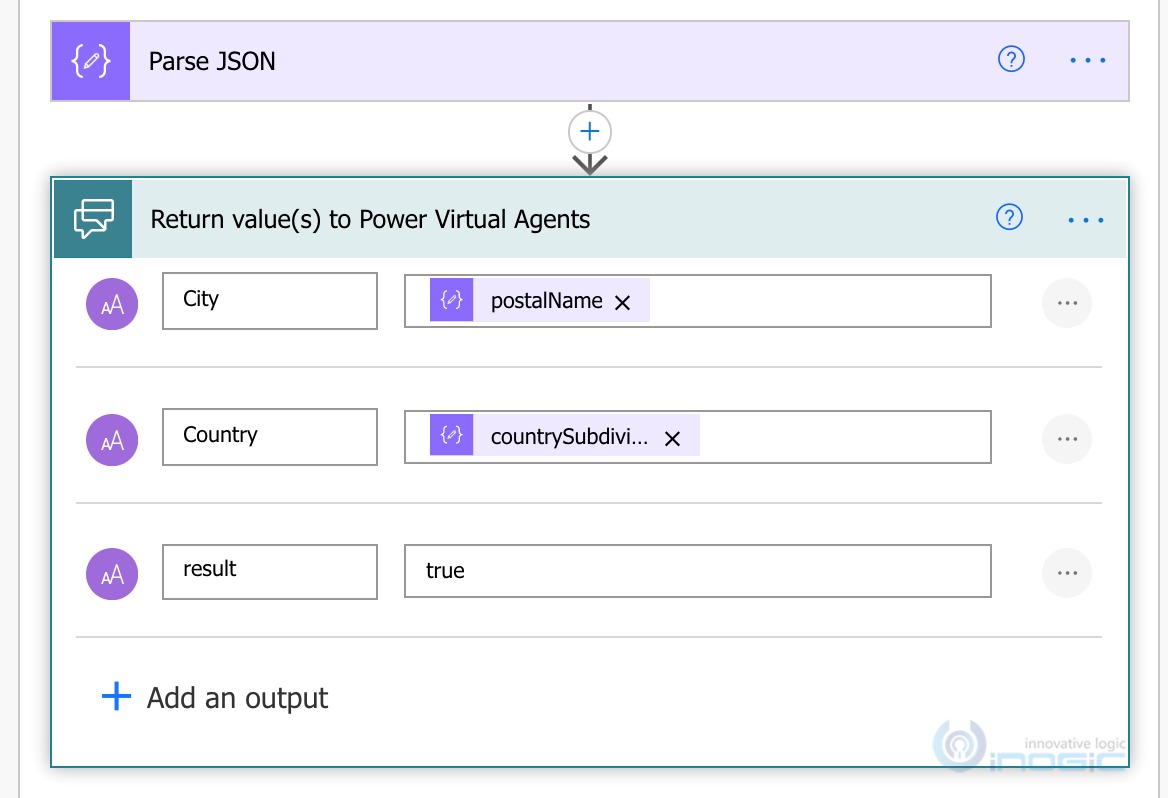Remove the countrySubdivision dynamic token
The height and width of the screenshot is (798, 1168).
click(x=672, y=438)
